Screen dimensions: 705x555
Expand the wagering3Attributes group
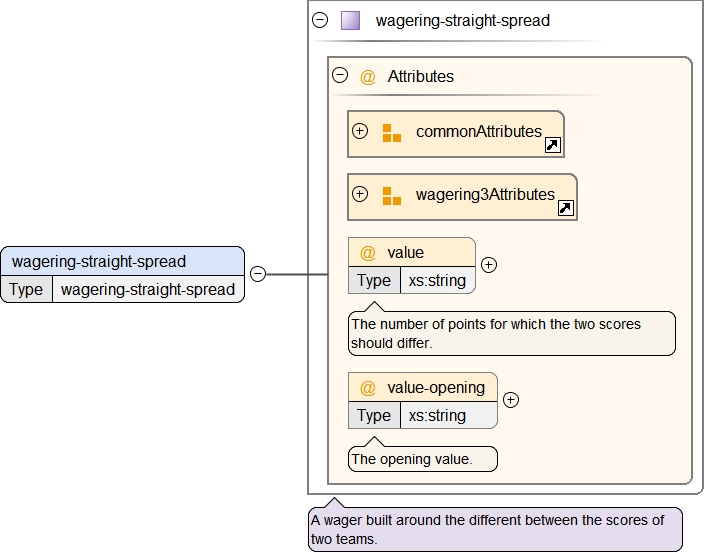(x=360, y=194)
